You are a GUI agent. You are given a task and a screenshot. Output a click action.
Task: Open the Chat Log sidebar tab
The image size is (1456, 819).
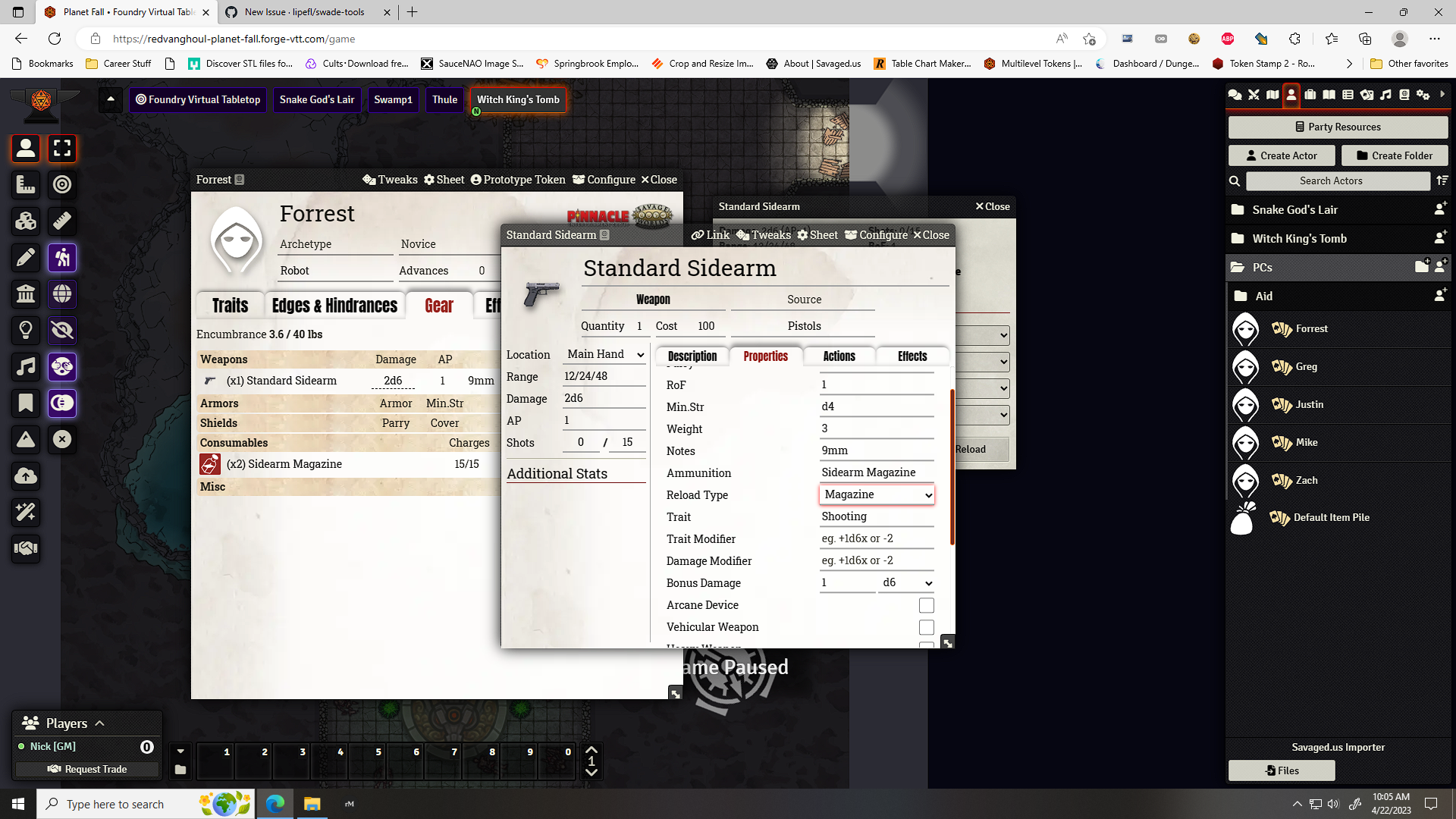pyautogui.click(x=1235, y=95)
